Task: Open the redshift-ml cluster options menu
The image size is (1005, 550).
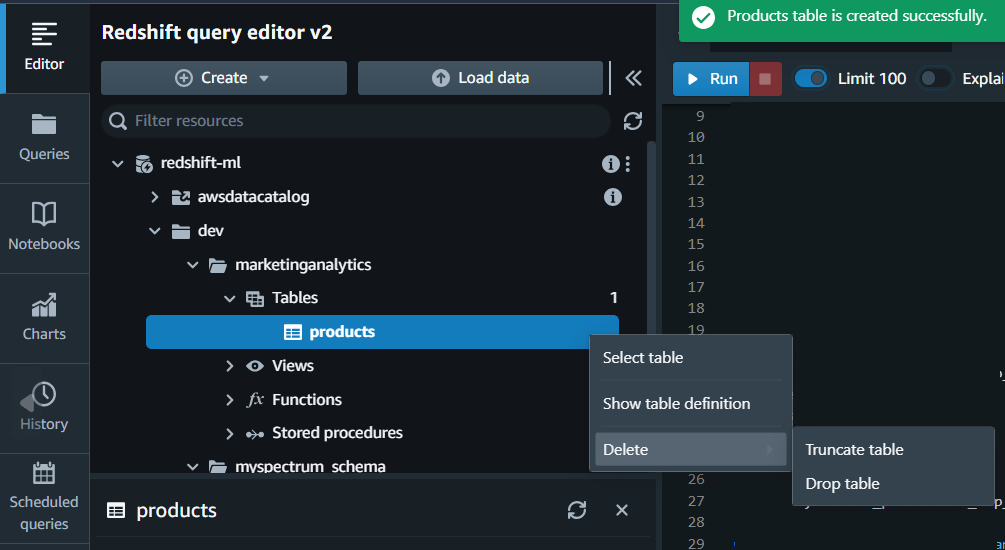Action: (x=628, y=163)
